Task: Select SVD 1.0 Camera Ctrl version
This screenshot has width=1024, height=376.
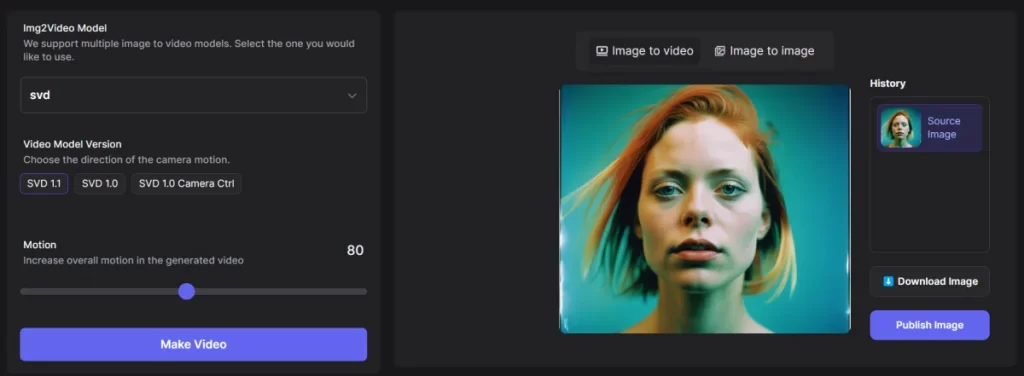Action: pyautogui.click(x=187, y=183)
